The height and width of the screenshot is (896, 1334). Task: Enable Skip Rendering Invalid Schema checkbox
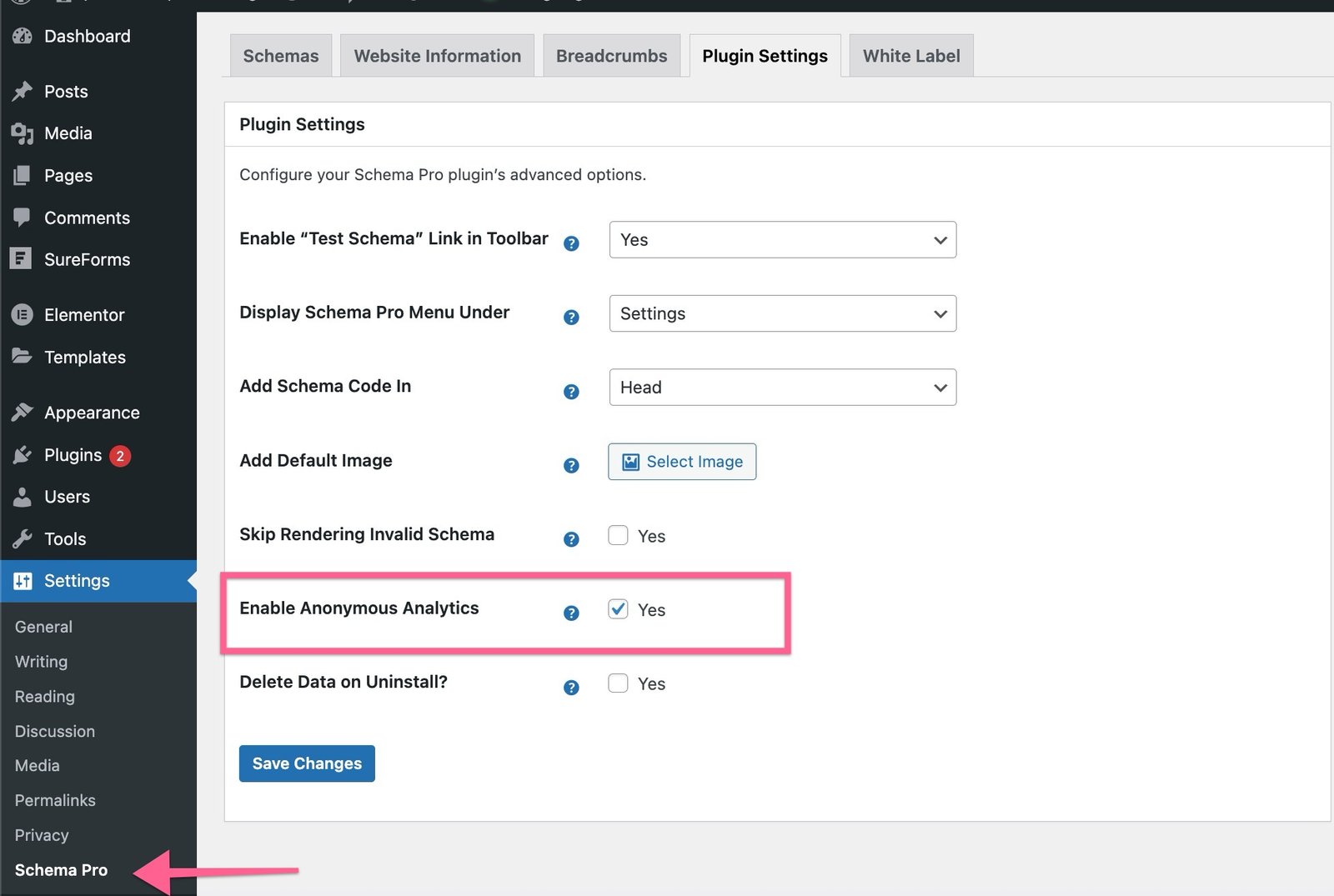pyautogui.click(x=618, y=535)
